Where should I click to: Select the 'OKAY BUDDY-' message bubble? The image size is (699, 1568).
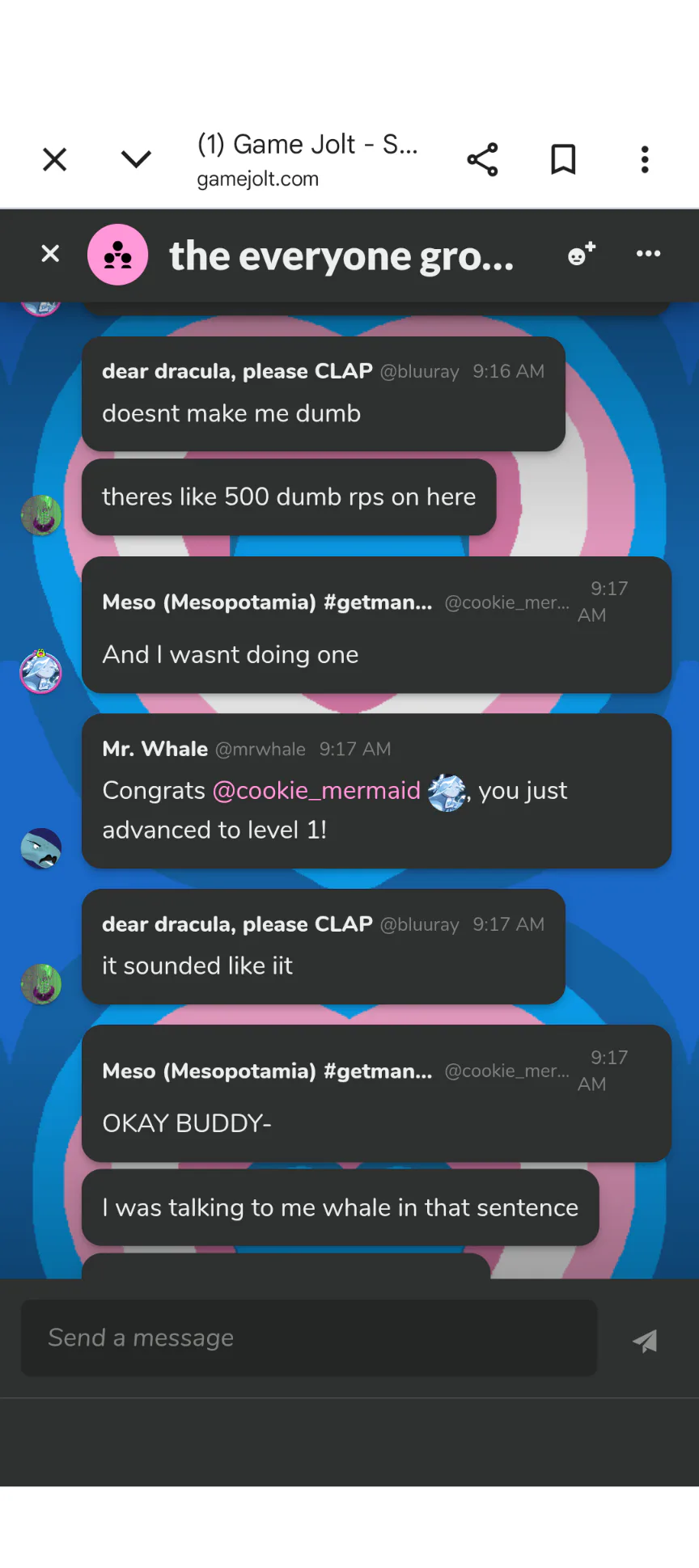376,1093
